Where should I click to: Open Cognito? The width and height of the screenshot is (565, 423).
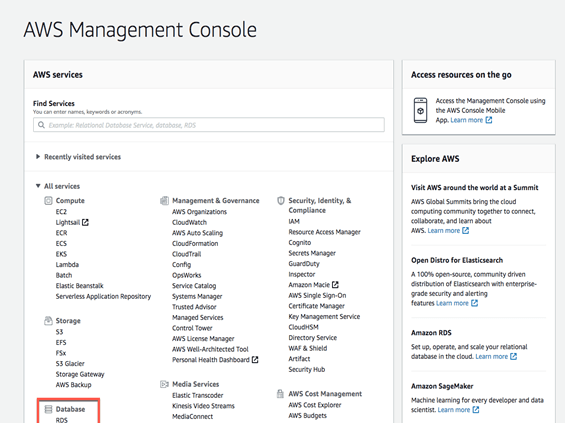(299, 242)
